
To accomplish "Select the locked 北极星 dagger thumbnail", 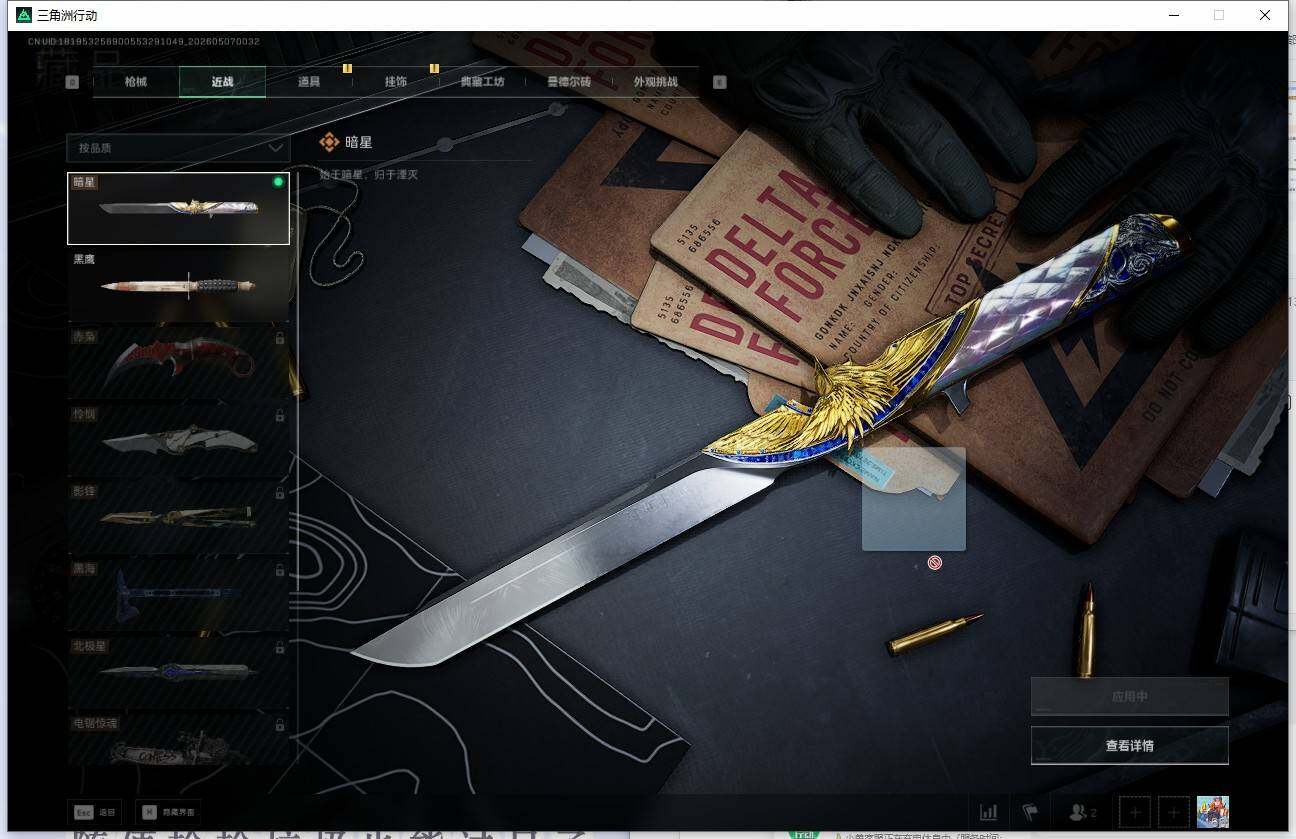I will point(179,673).
